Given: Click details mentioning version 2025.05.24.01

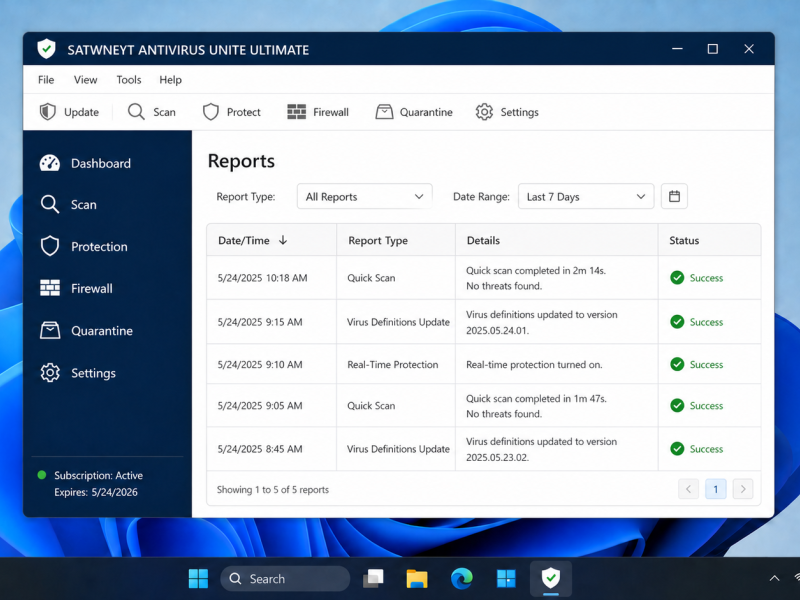Looking at the screenshot, I should click(x=541, y=322).
